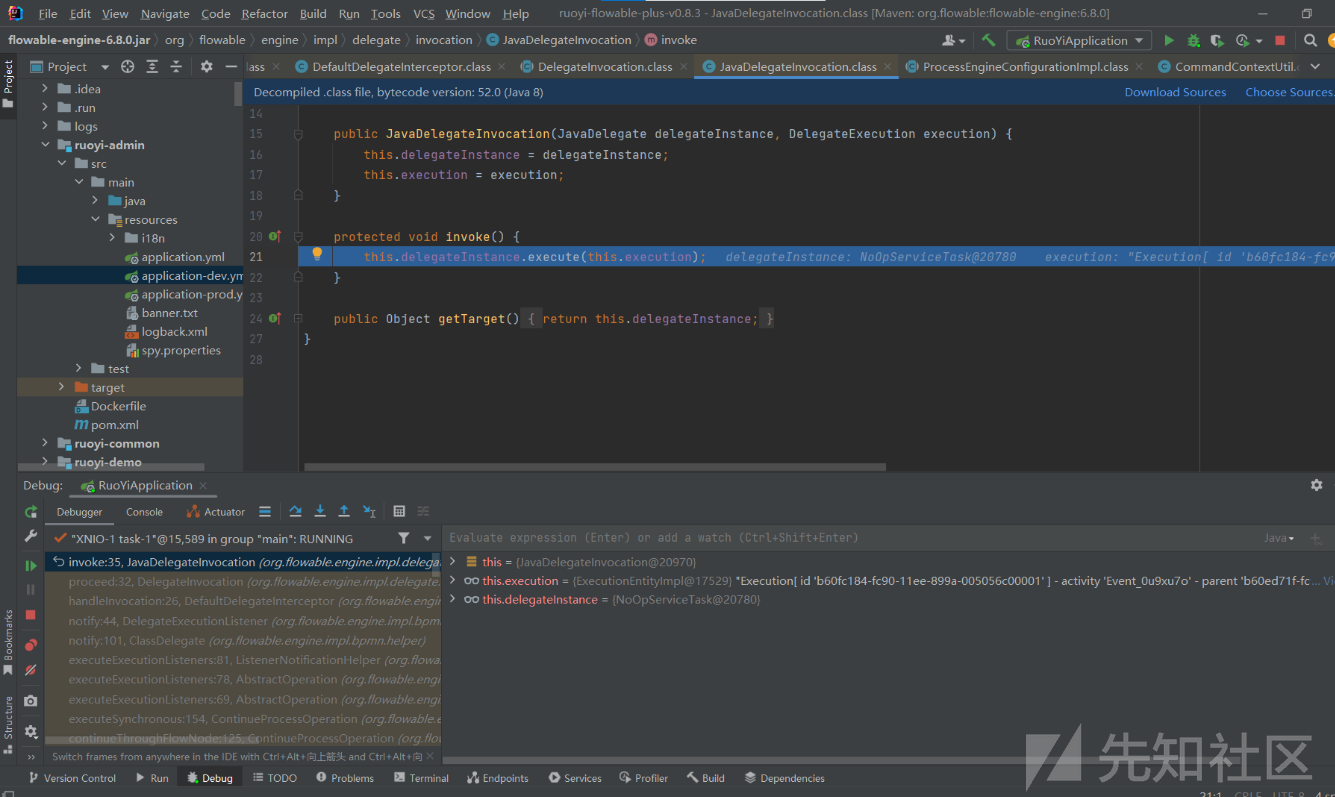Start debugging with the bug icon

(x=1193, y=40)
